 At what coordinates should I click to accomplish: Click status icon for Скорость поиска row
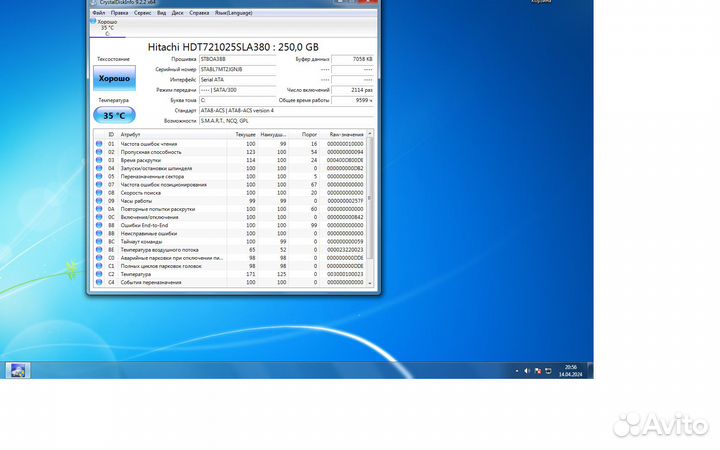99,193
